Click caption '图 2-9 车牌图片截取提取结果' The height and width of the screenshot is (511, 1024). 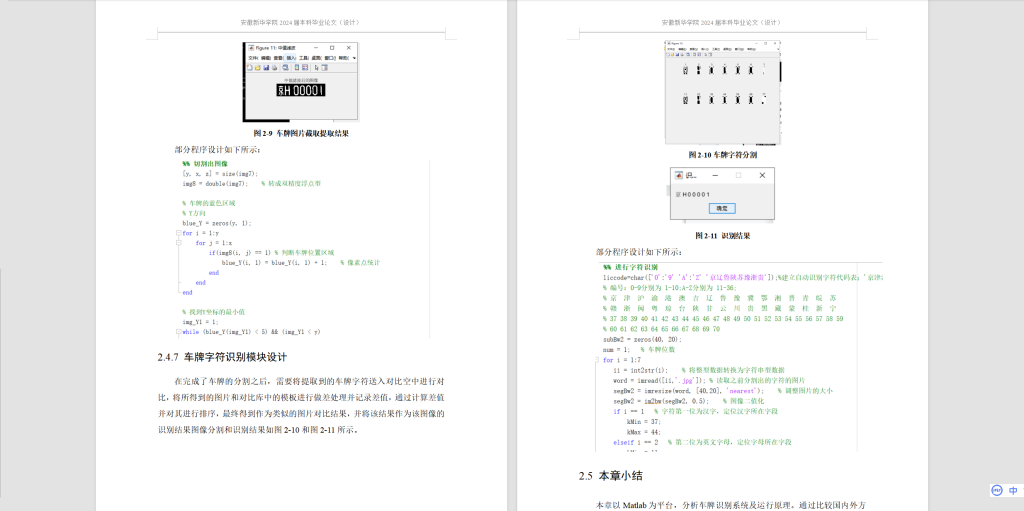(301, 133)
